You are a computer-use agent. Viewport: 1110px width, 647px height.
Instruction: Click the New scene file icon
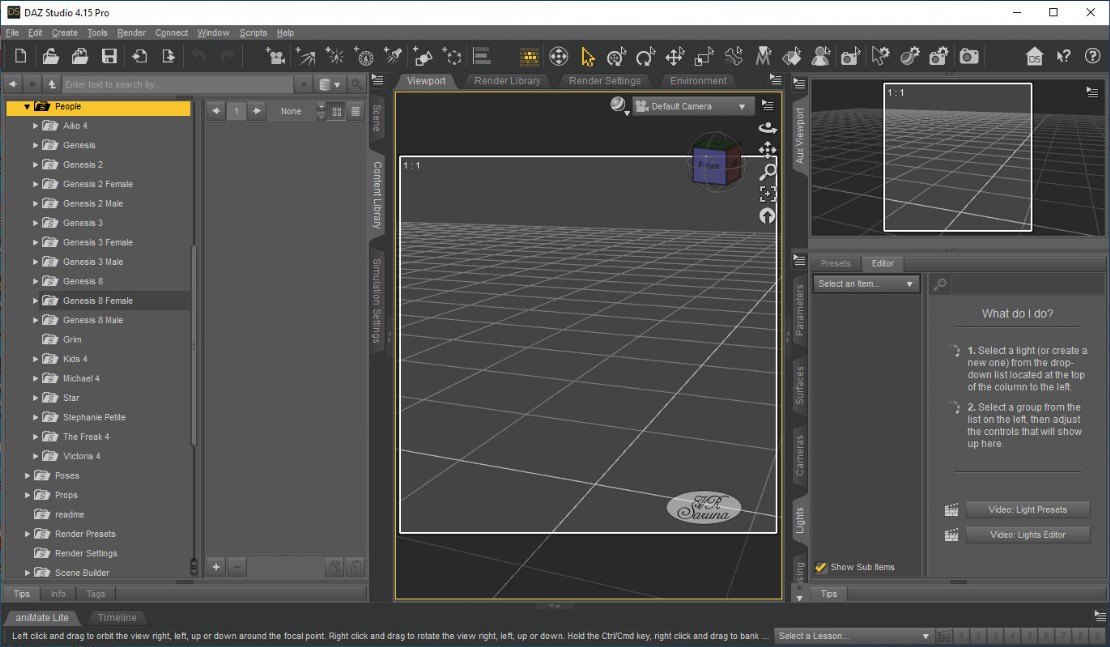click(21, 56)
